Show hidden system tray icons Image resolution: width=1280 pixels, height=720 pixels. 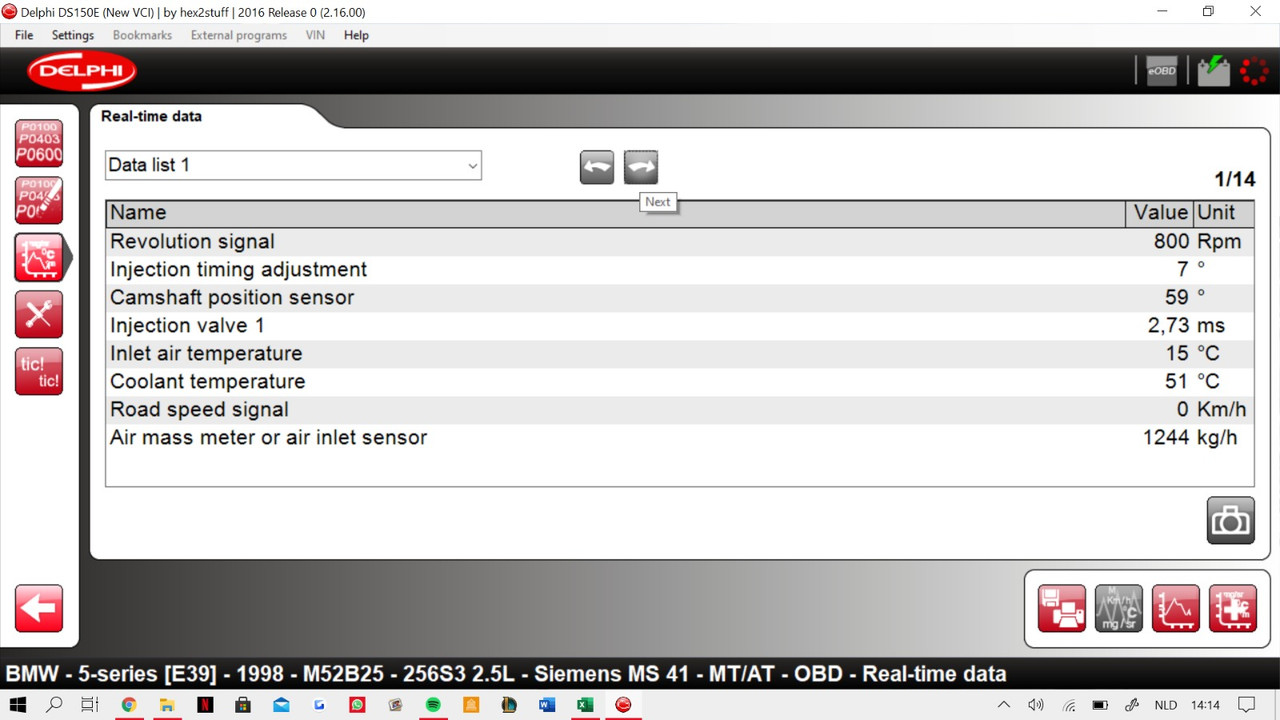1004,705
